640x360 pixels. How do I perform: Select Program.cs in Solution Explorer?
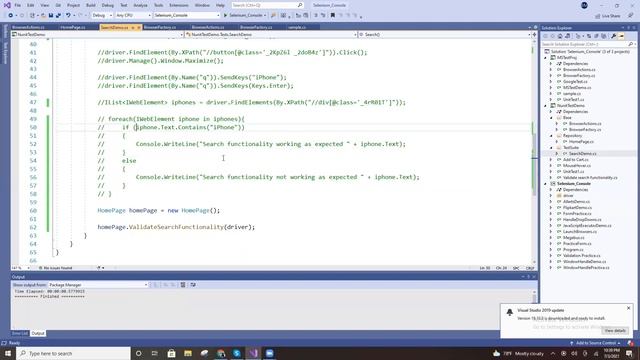pos(573,249)
